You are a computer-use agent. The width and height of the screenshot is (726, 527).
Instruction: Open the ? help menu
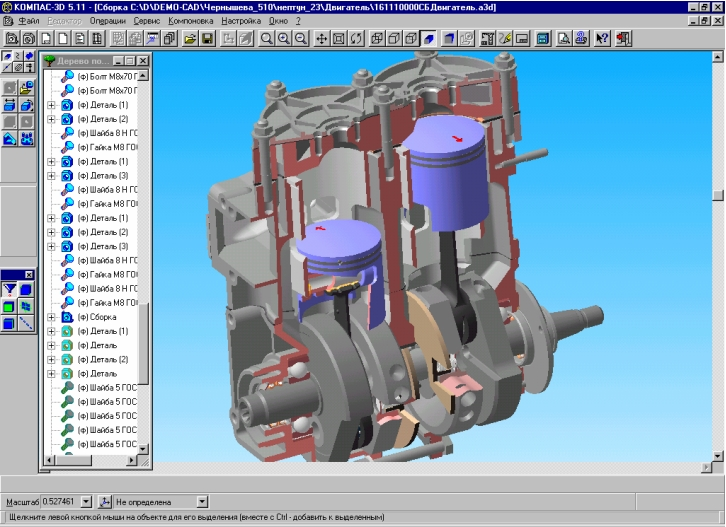(298, 21)
